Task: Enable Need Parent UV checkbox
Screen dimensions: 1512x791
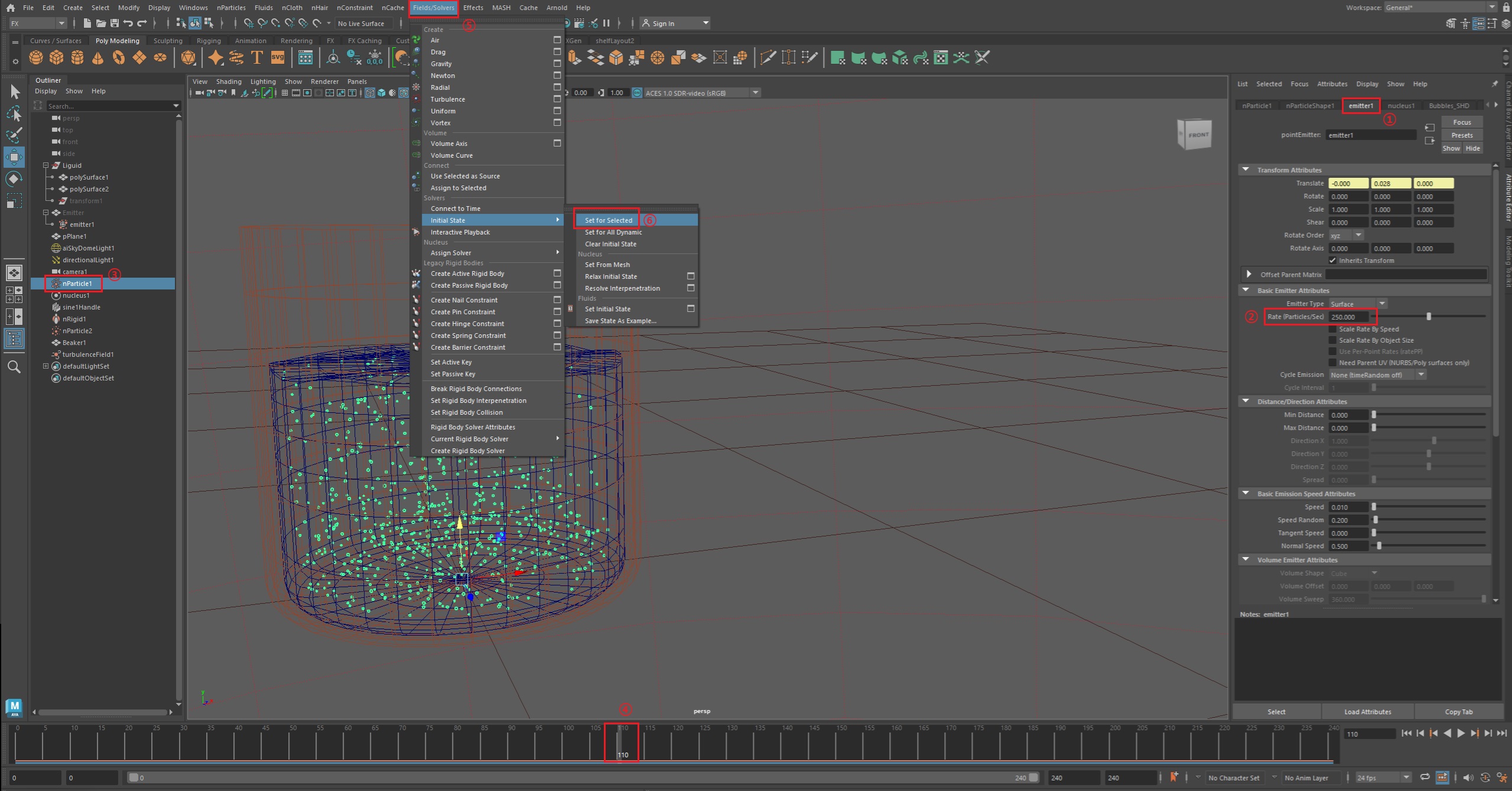Action: pos(1332,363)
